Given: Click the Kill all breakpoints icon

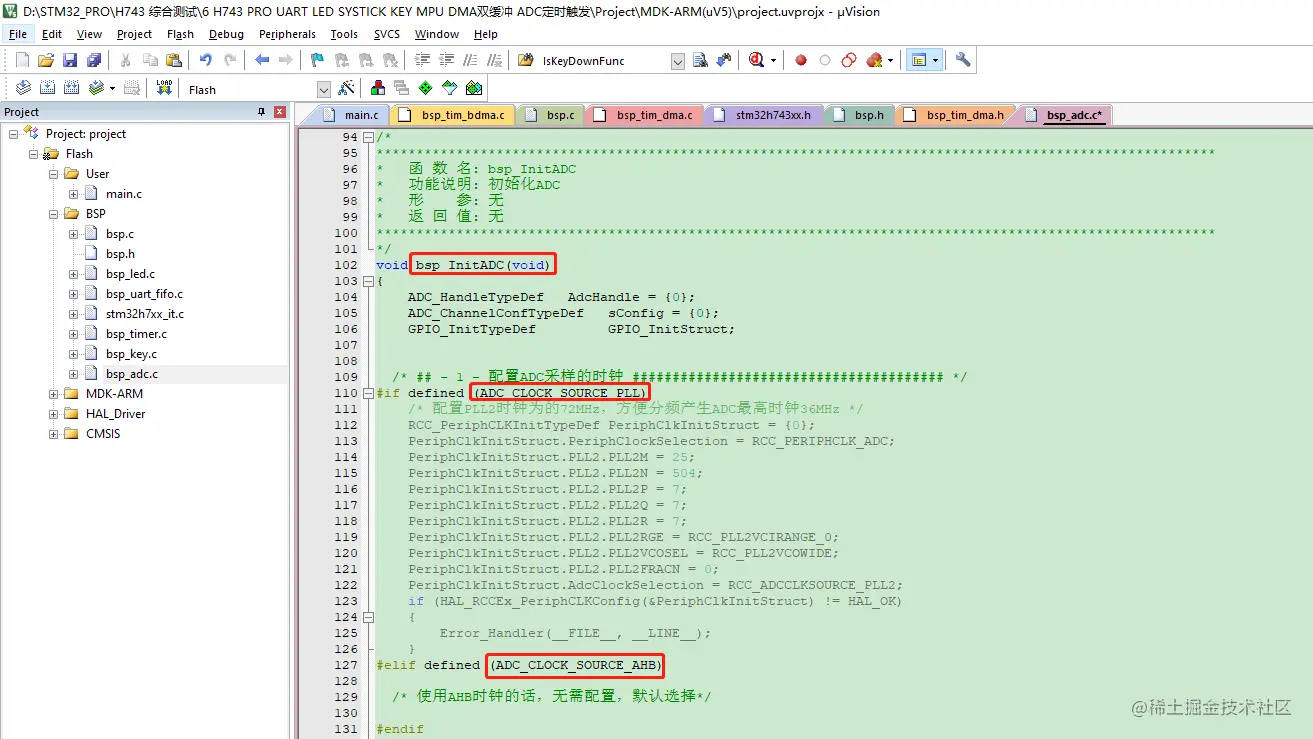Looking at the screenshot, I should click(875, 61).
